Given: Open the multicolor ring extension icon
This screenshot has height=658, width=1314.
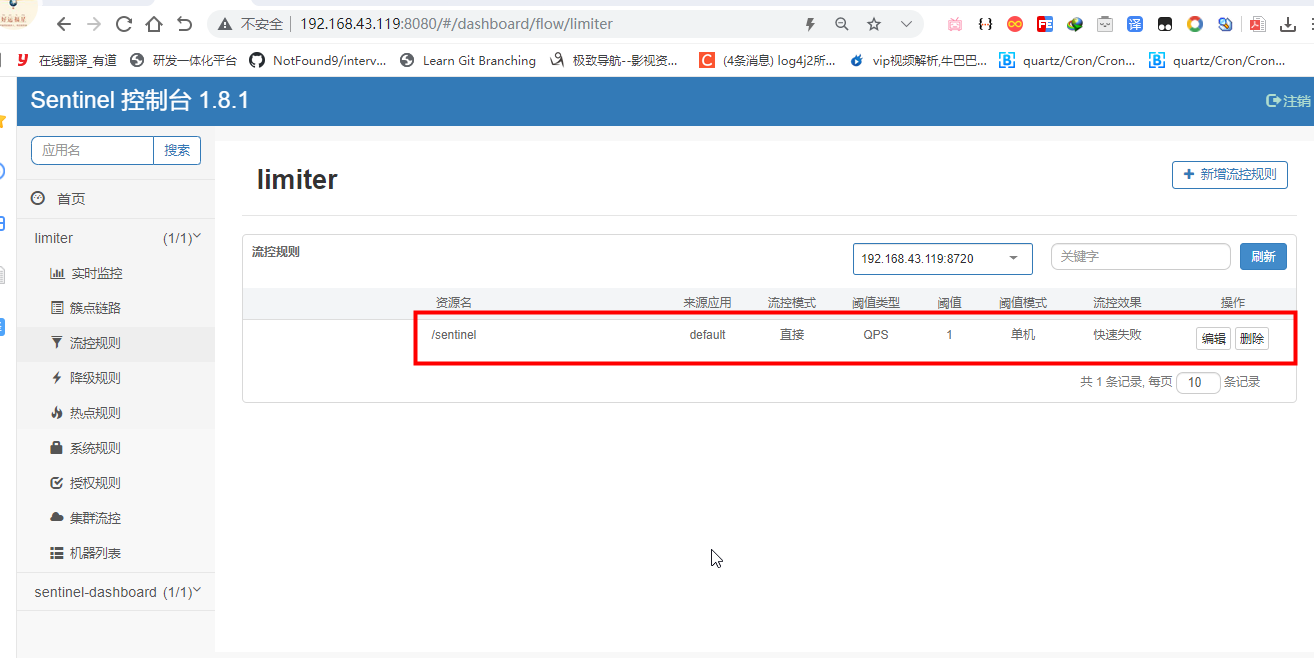Looking at the screenshot, I should coord(1195,24).
